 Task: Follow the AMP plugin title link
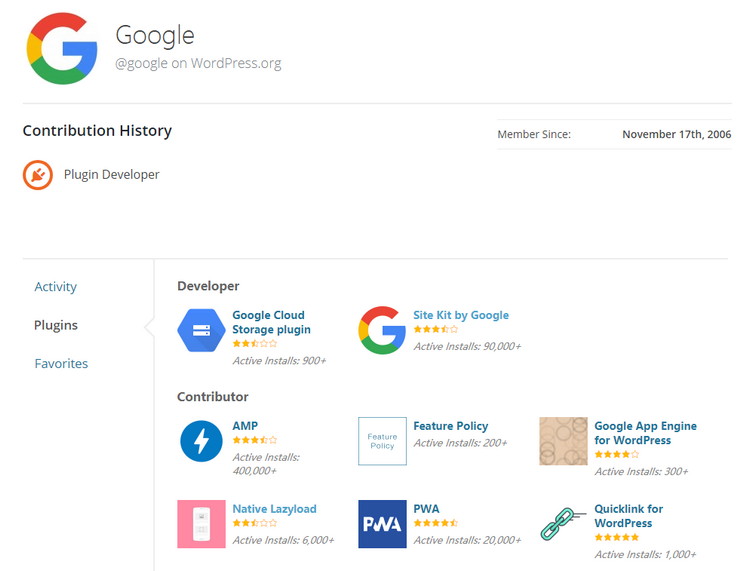point(245,426)
